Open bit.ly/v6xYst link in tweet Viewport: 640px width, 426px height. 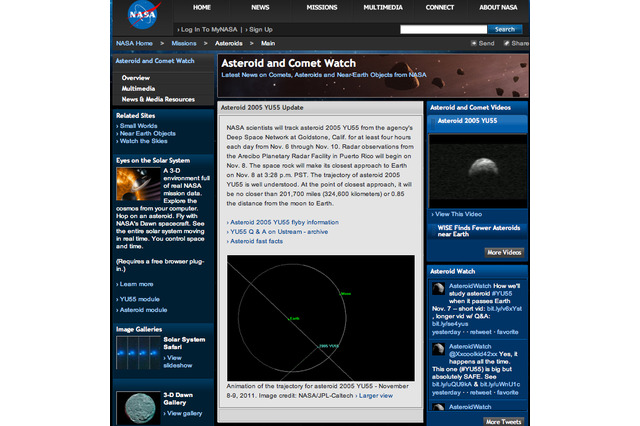coord(504,308)
